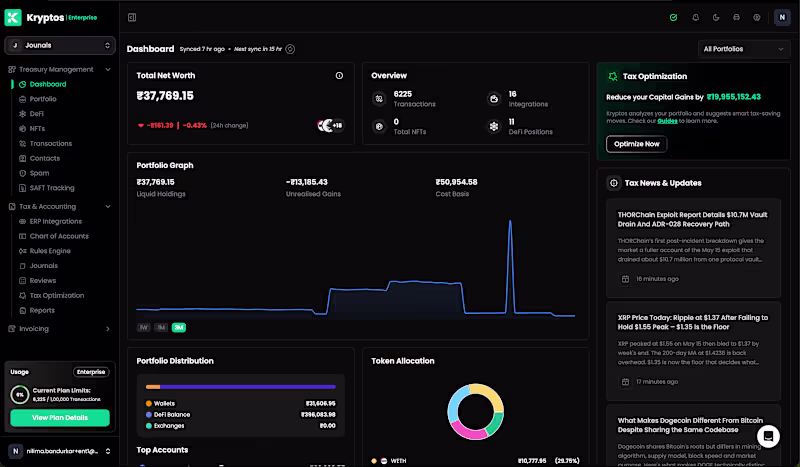The image size is (800, 467).
Task: Click the View Plan Details button
Action: (60, 417)
